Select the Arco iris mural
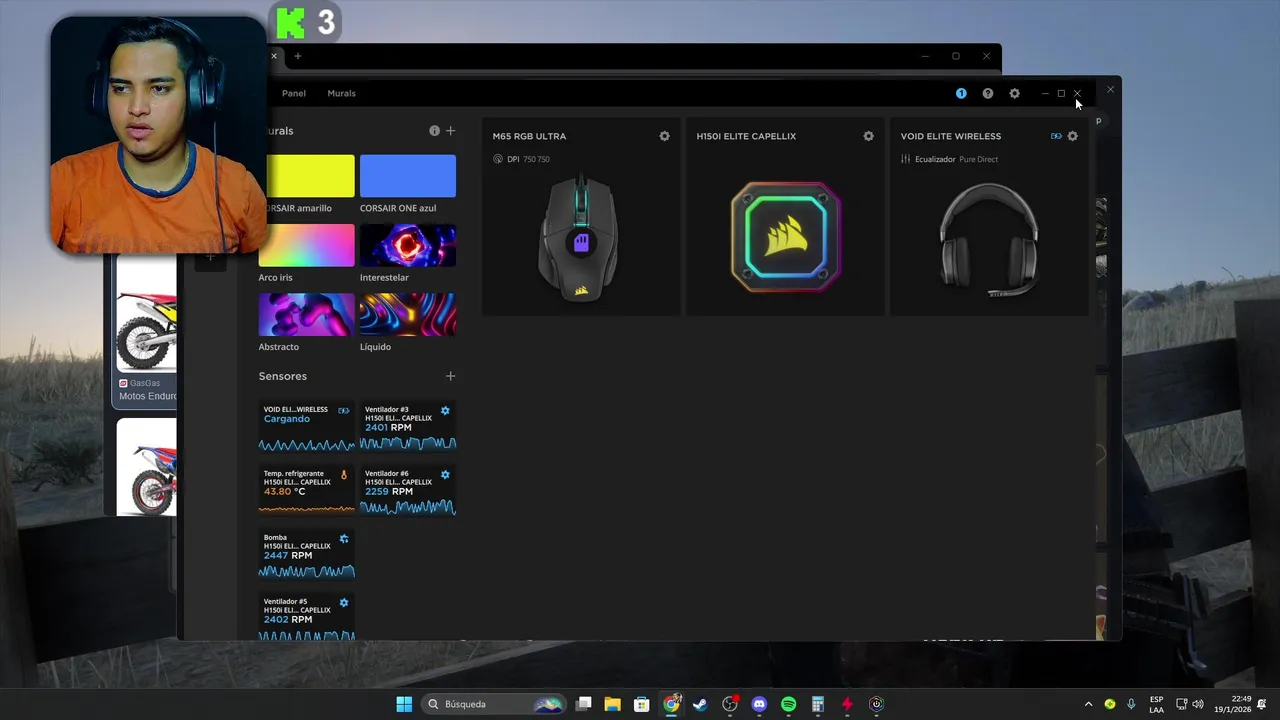This screenshot has width=1280, height=720. [306, 245]
